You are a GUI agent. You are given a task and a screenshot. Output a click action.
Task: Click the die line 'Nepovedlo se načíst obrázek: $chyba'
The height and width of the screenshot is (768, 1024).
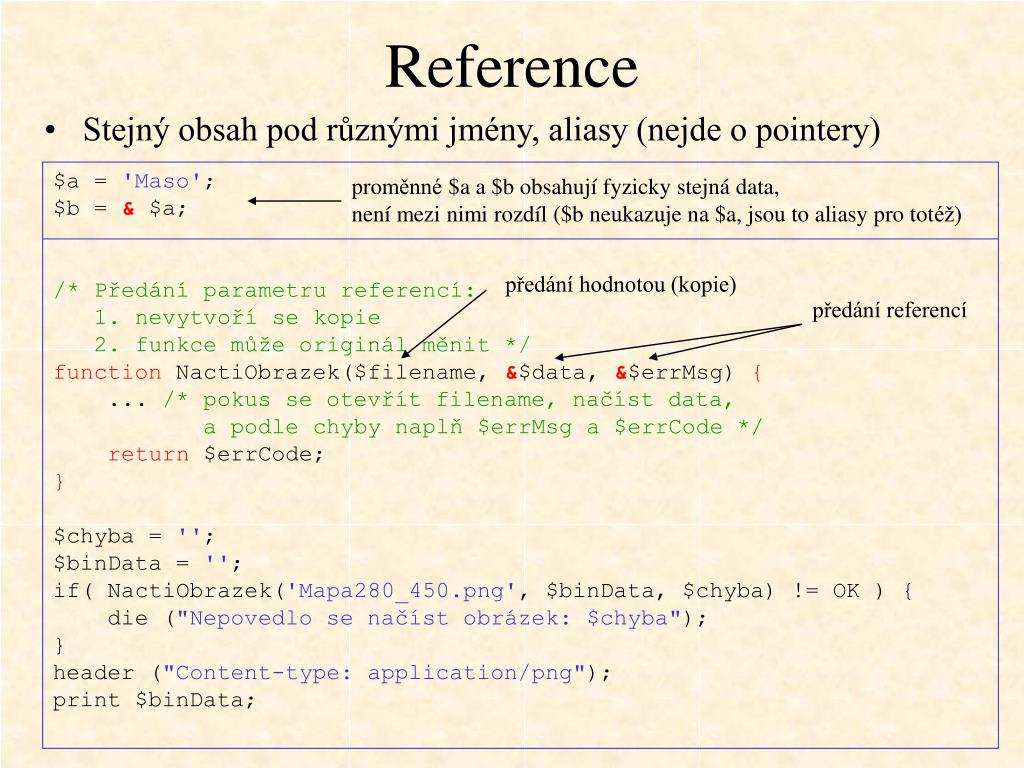pyautogui.click(x=407, y=618)
